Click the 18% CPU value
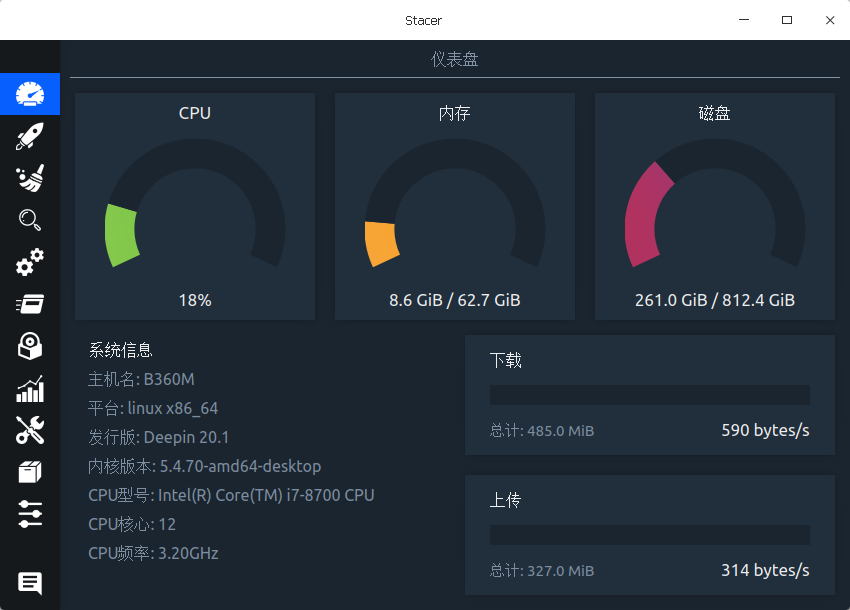This screenshot has height=610, width=850. coord(195,300)
